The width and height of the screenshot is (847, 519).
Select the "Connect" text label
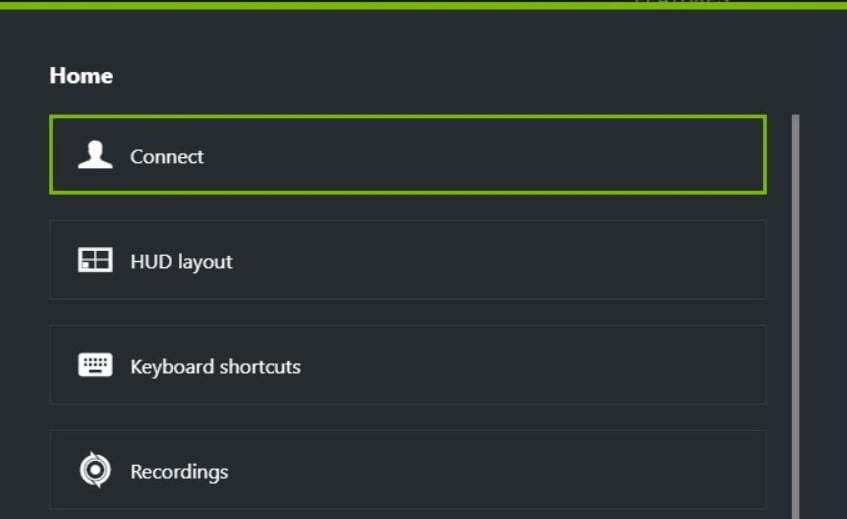[167, 157]
